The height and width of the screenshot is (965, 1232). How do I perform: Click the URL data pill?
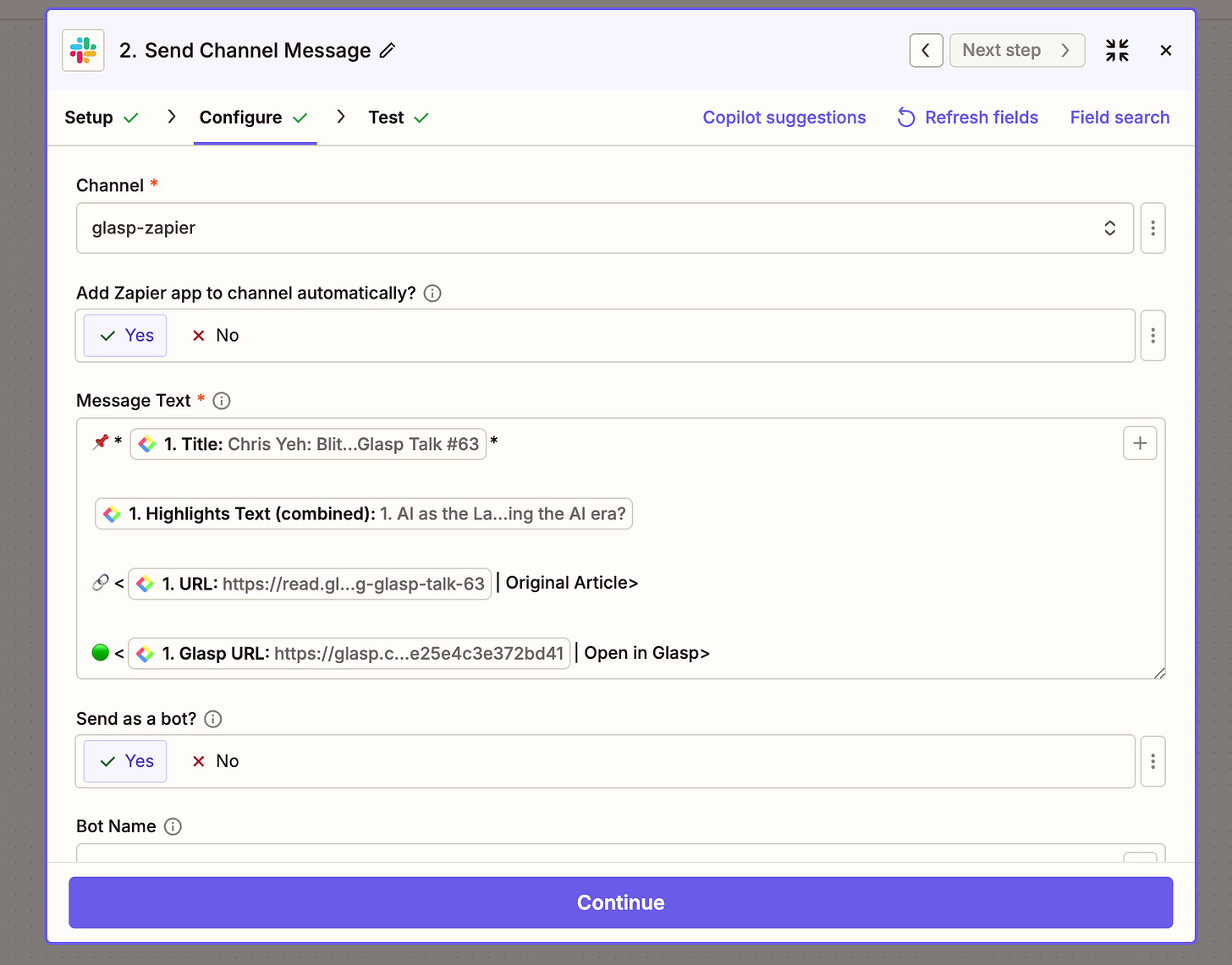310,584
